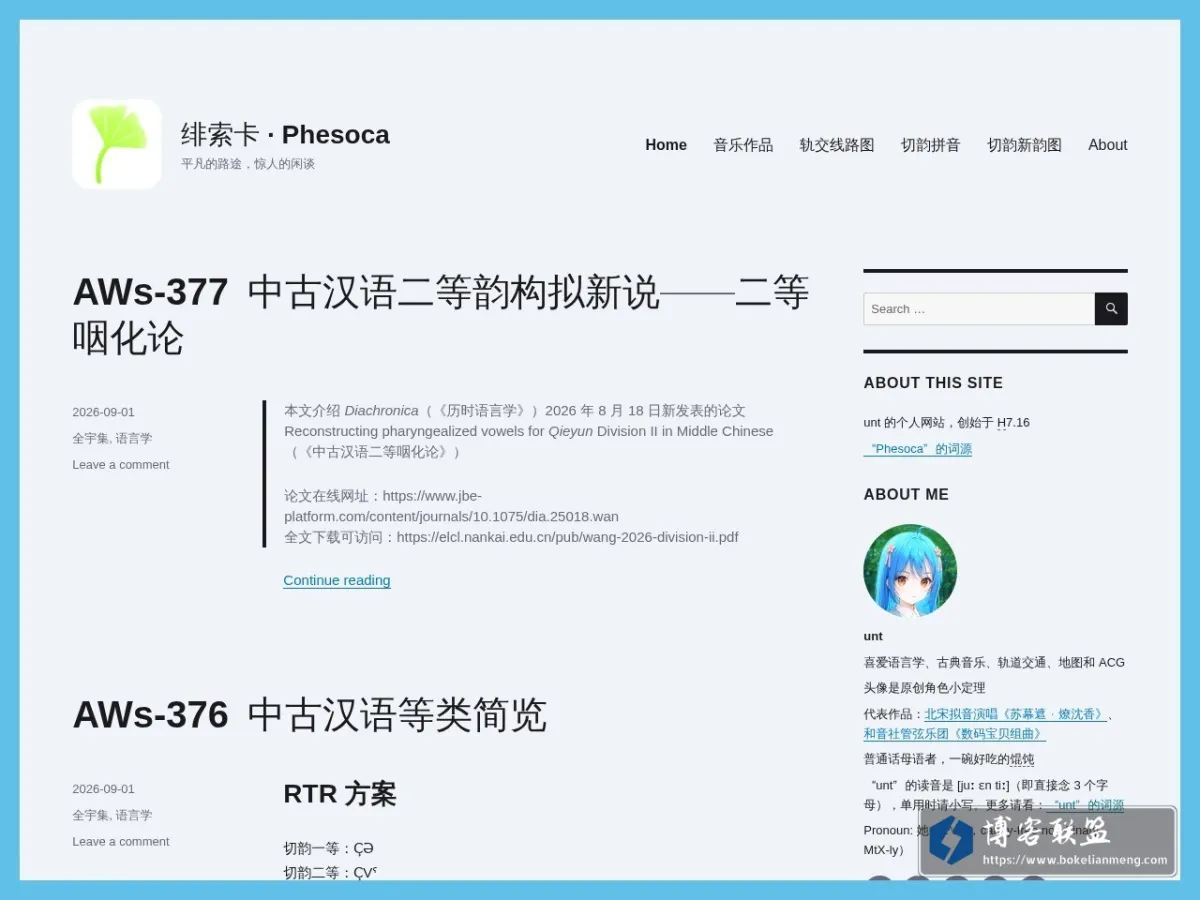Click the RTR 方案 heading
Viewport: 1200px width, 900px height.
340,794
